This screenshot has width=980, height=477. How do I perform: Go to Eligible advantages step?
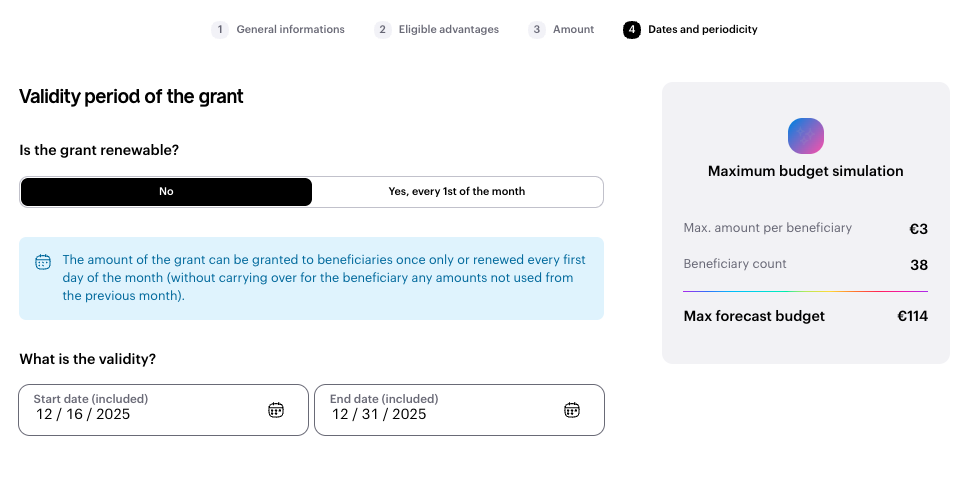point(448,30)
